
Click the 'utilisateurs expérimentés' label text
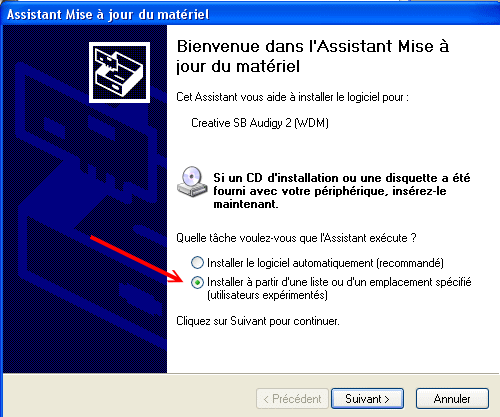point(267,295)
